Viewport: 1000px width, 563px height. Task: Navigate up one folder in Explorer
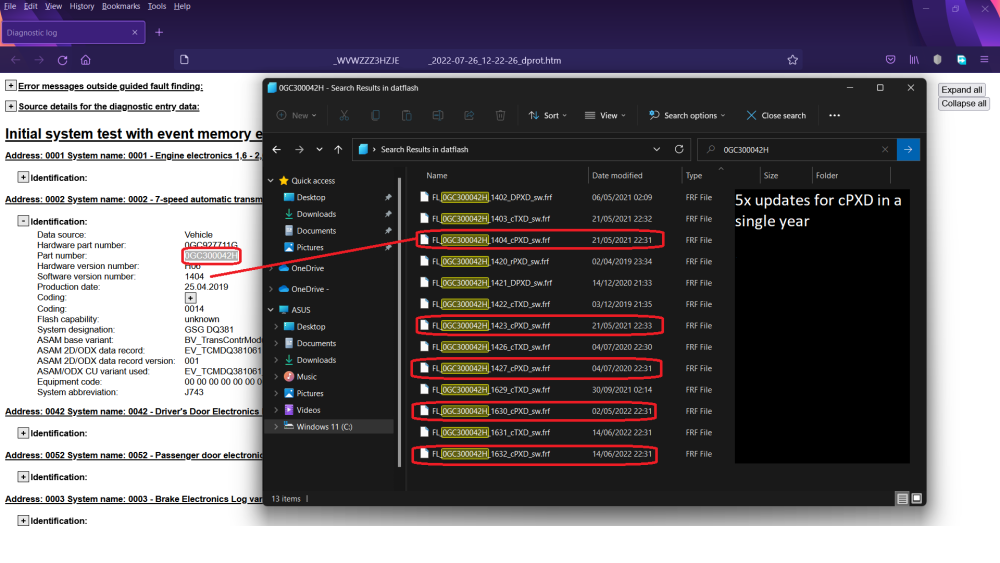[338, 150]
